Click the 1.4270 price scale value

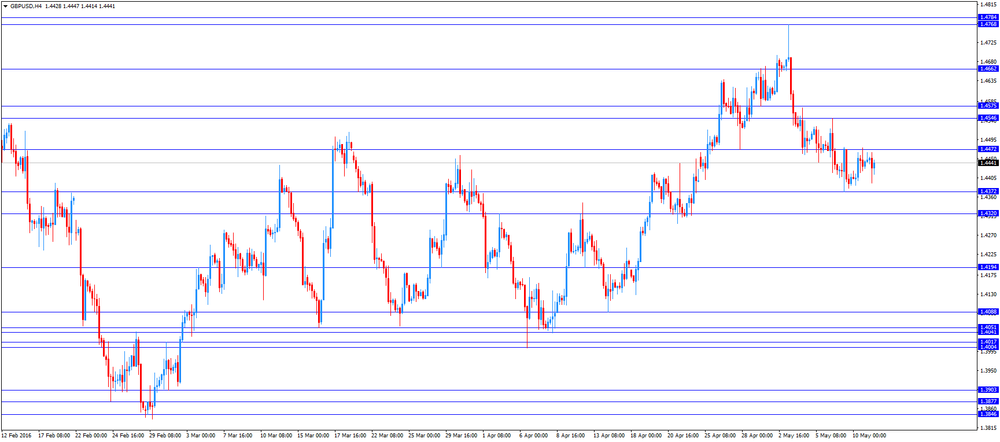pos(987,235)
